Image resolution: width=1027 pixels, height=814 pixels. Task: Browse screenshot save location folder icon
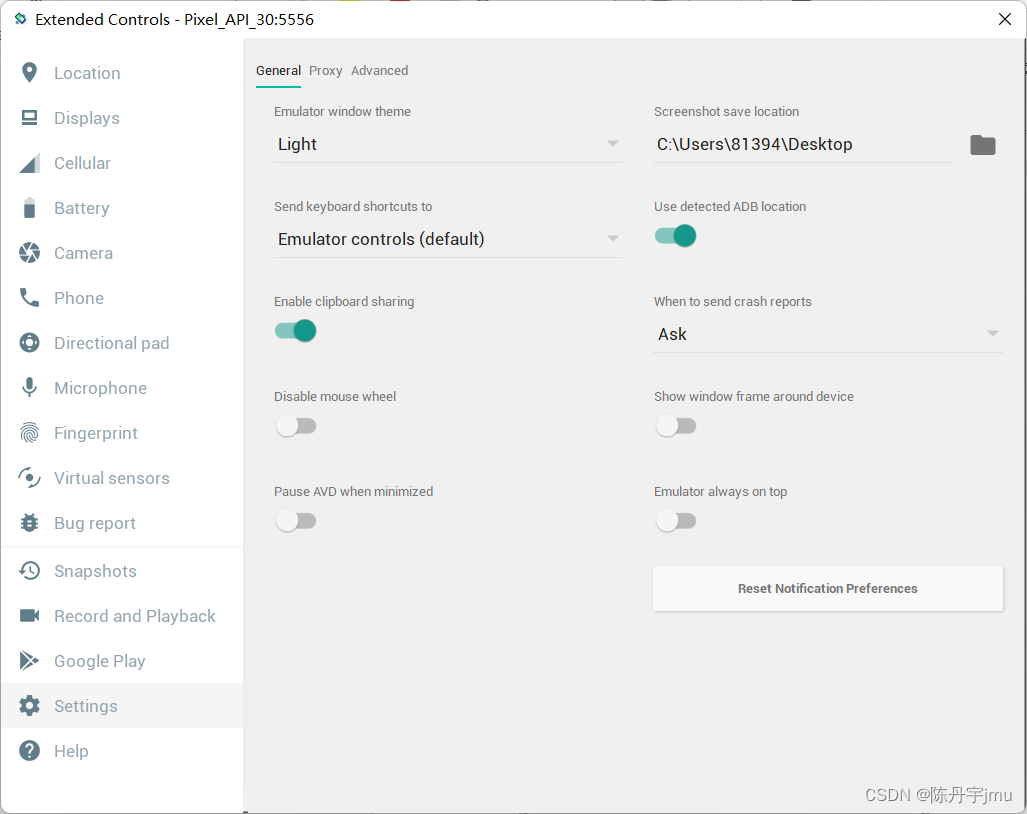click(983, 145)
